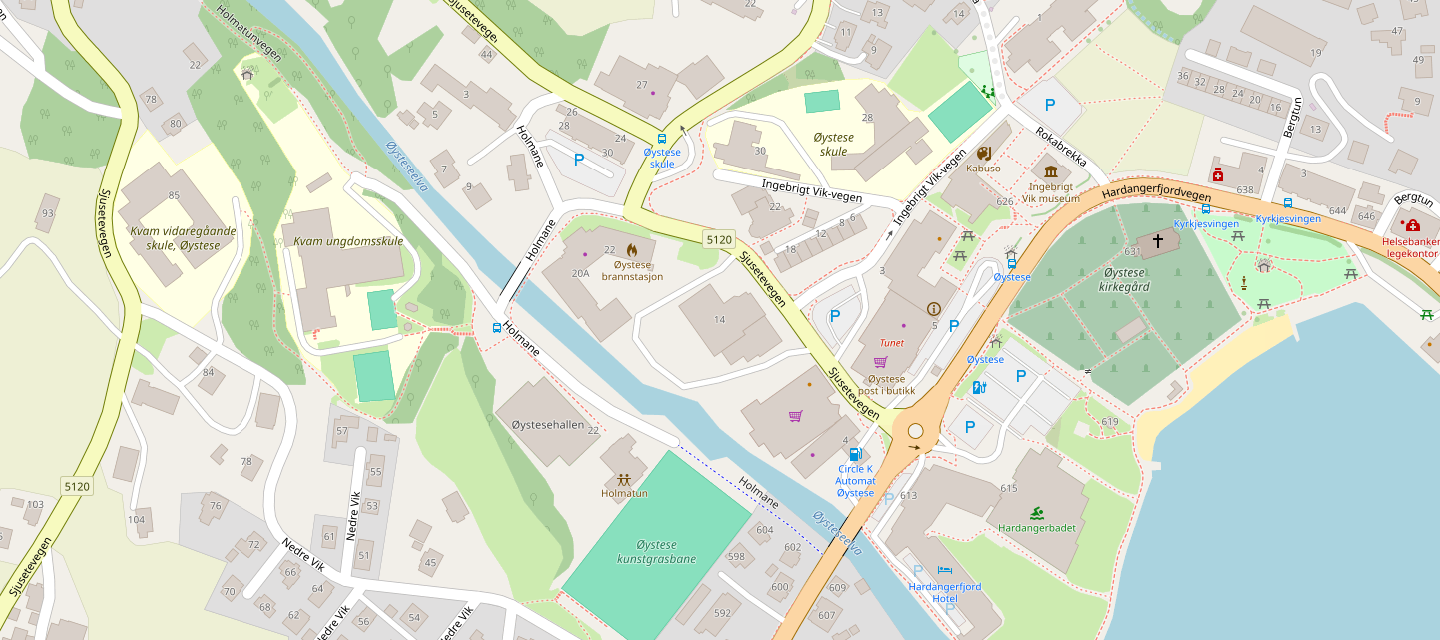Select the Circle K fuel pump icon
Image resolution: width=1440 pixels, height=640 pixels.
855,454
